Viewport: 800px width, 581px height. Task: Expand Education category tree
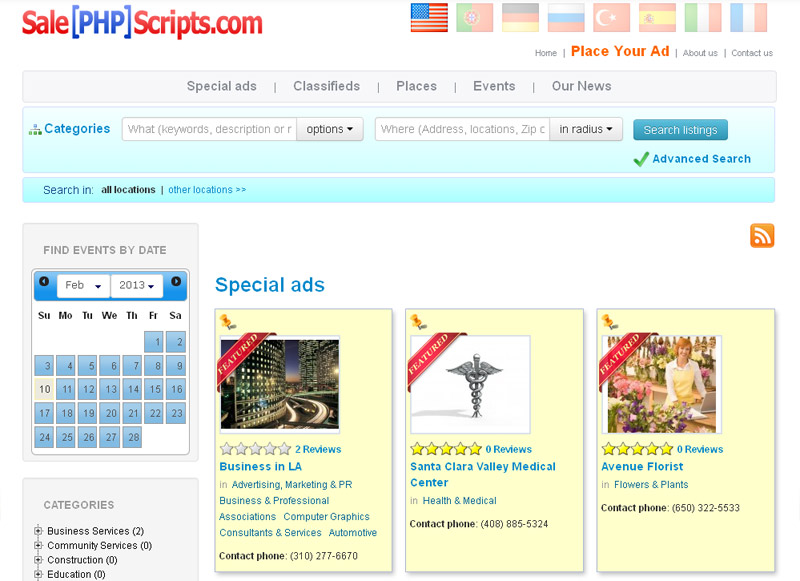tap(38, 574)
